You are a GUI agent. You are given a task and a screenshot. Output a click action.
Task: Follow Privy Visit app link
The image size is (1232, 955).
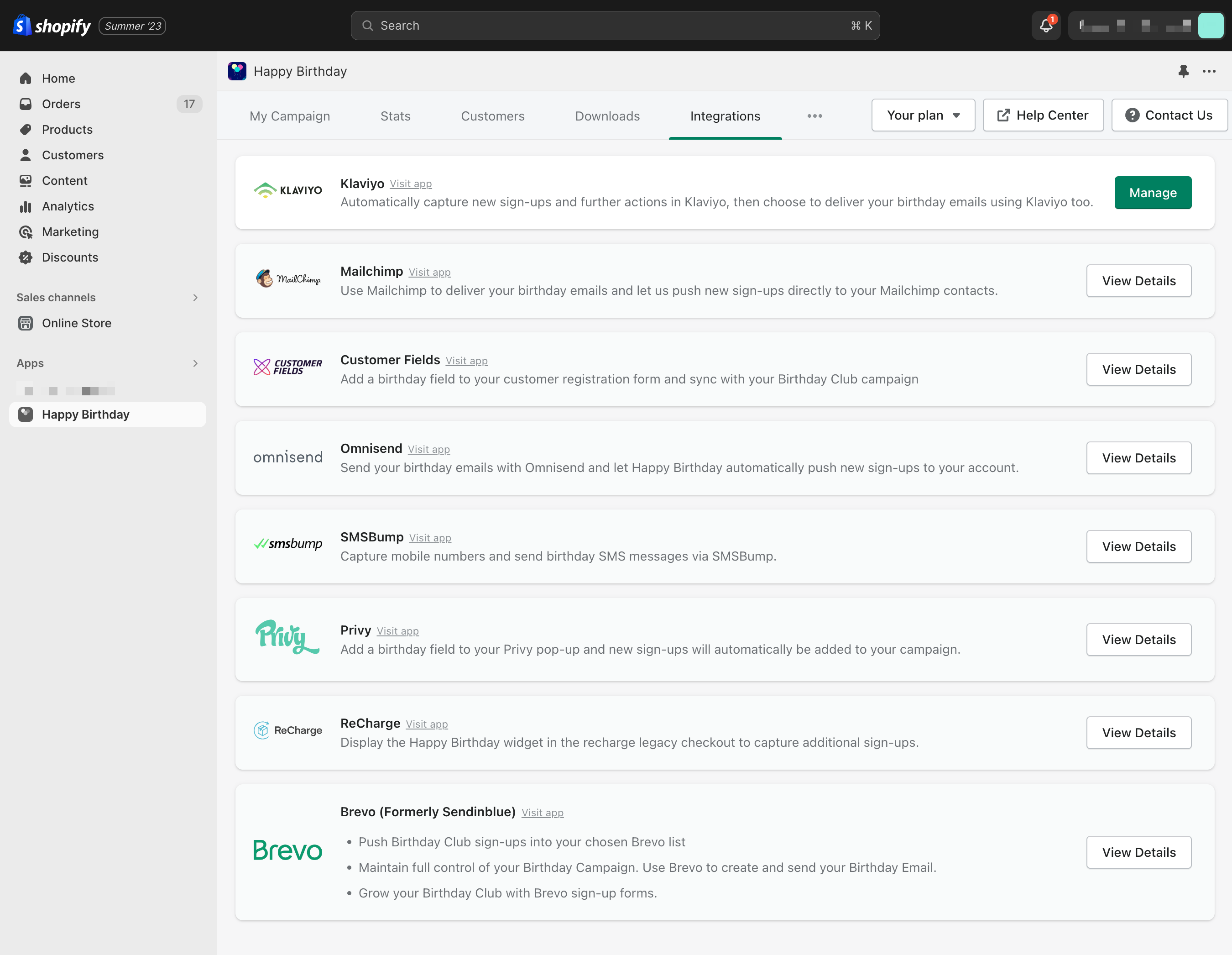click(398, 632)
